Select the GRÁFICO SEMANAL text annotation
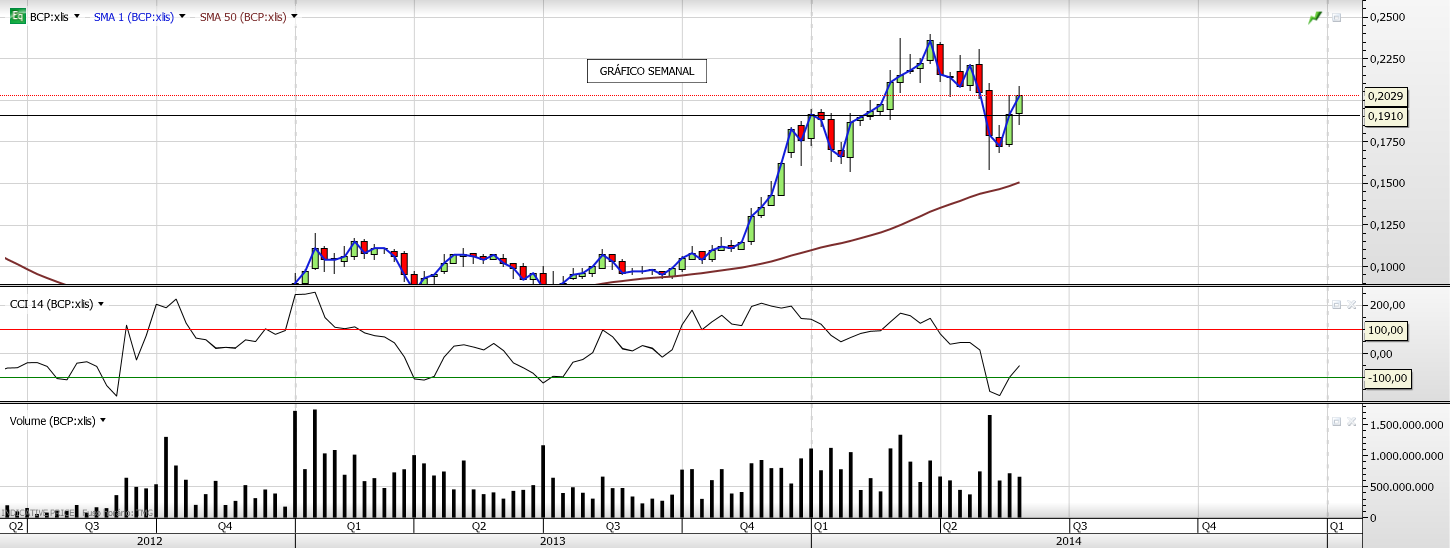The image size is (1450, 548). pyautogui.click(x=646, y=71)
